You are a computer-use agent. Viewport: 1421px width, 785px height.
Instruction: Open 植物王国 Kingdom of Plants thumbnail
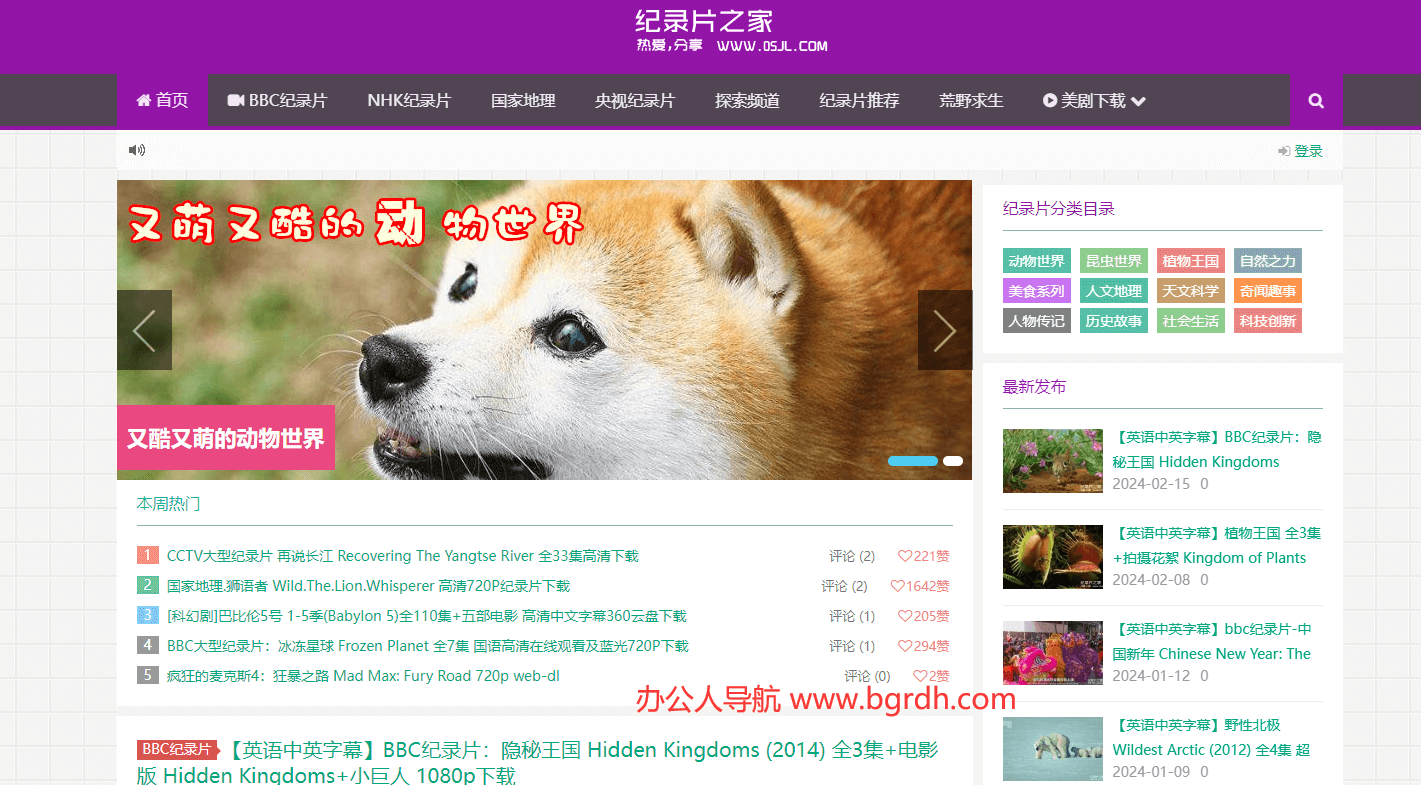pyautogui.click(x=1053, y=557)
